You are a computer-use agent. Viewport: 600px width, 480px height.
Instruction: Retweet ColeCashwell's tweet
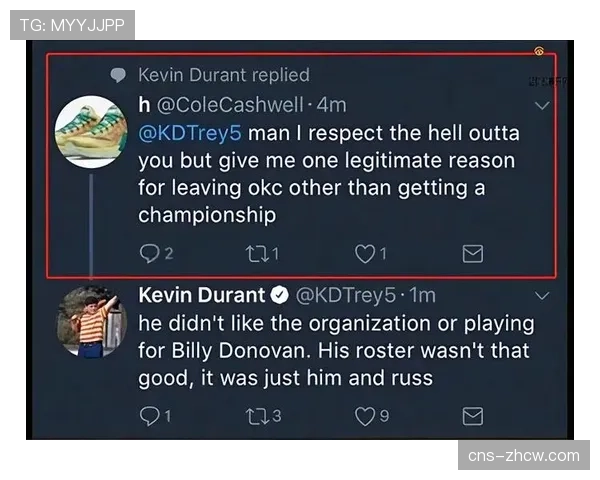(254, 254)
